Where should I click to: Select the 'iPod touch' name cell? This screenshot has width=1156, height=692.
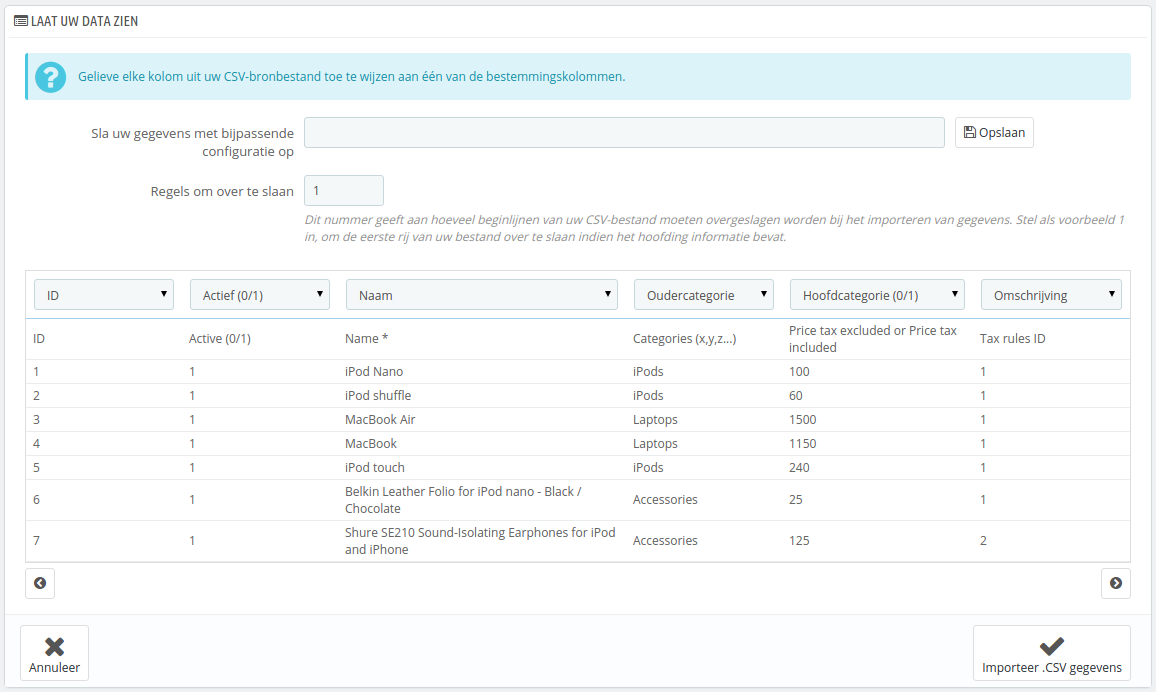click(375, 467)
